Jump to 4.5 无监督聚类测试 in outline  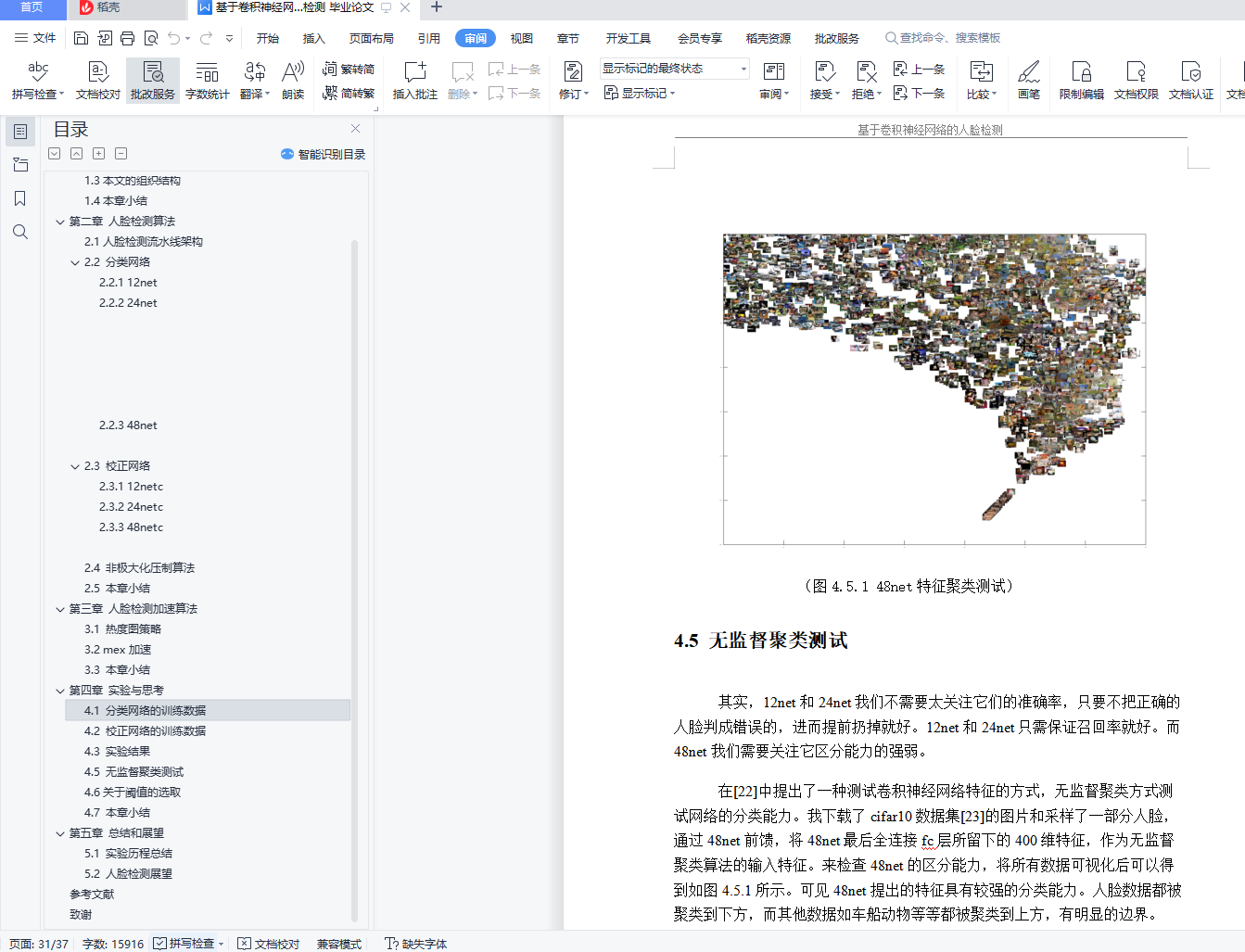pyautogui.click(x=133, y=771)
